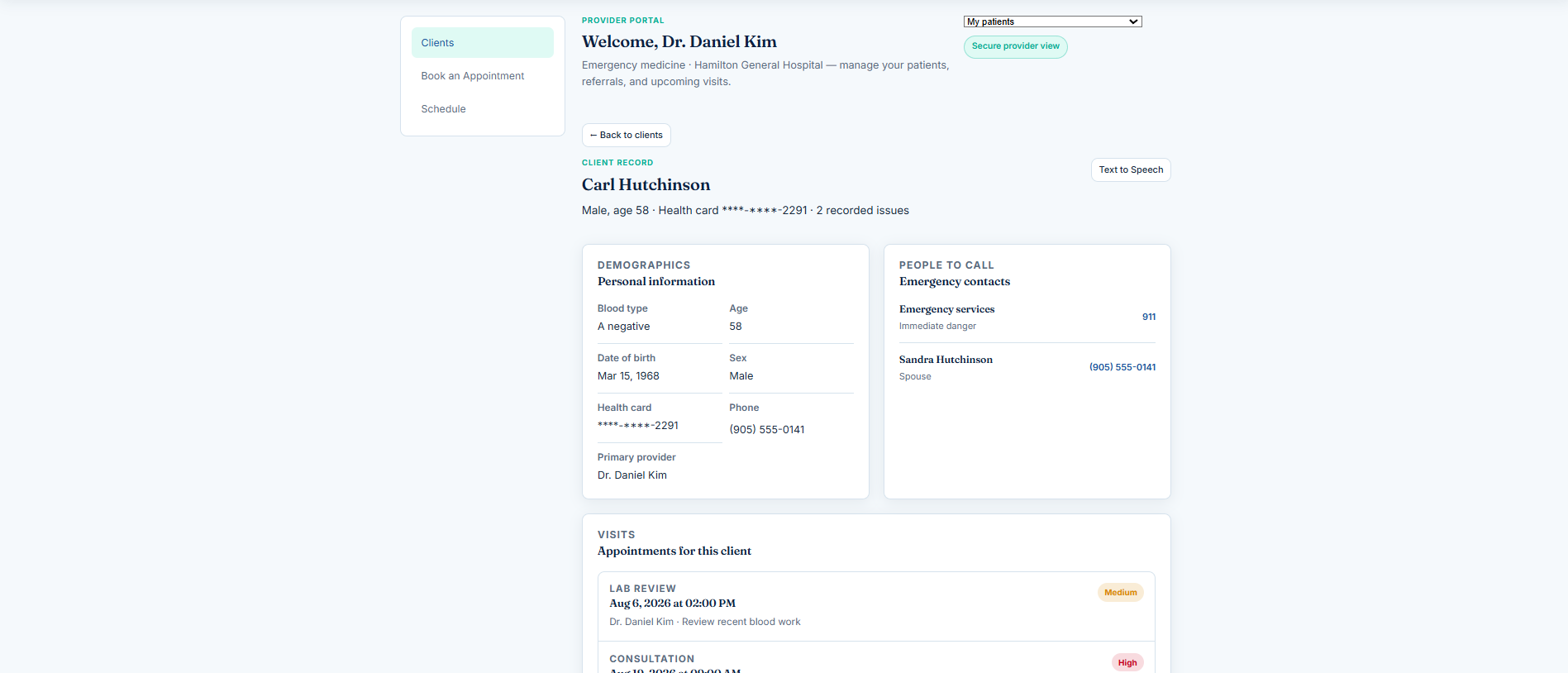Click the High priority badge
This screenshot has width=1568, height=673.
[x=1127, y=663]
